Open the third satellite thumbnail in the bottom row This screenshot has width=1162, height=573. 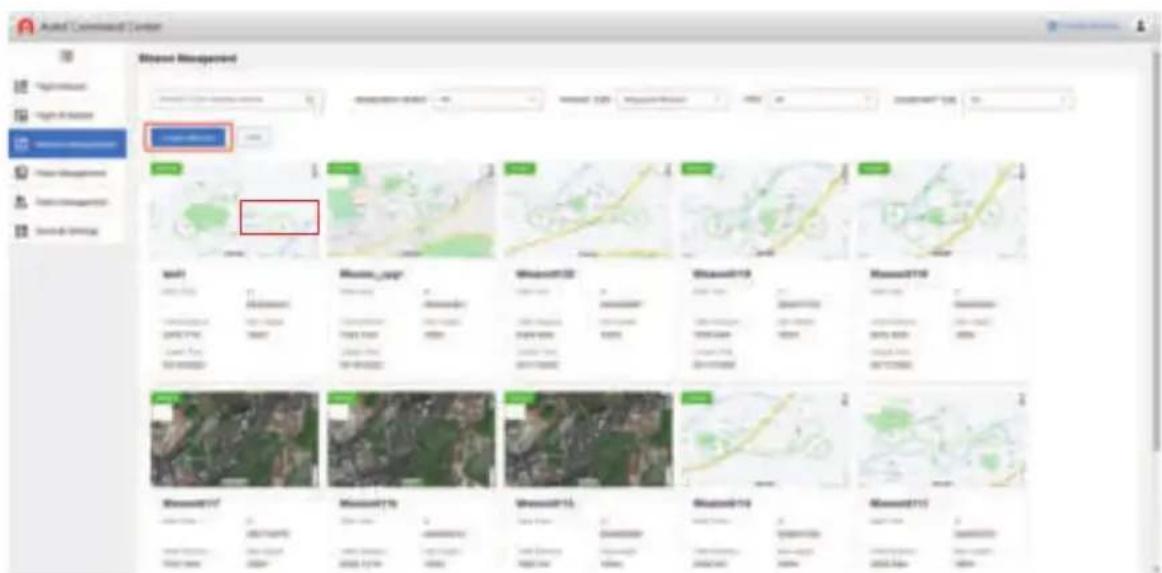[x=588, y=439]
